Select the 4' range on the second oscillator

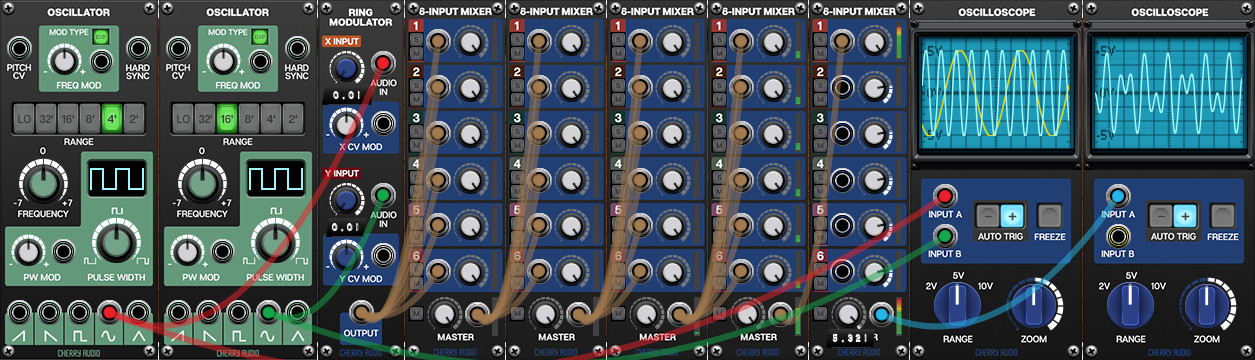pos(270,119)
